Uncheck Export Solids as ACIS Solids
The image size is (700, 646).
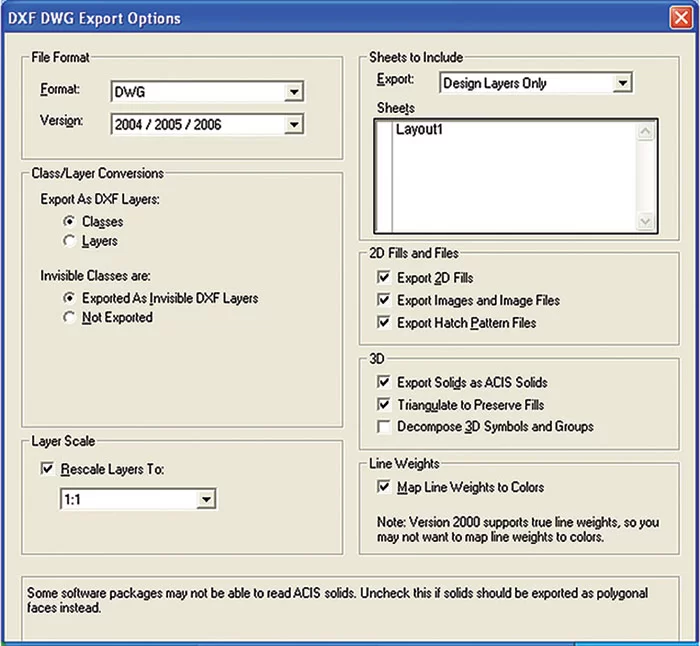point(384,382)
